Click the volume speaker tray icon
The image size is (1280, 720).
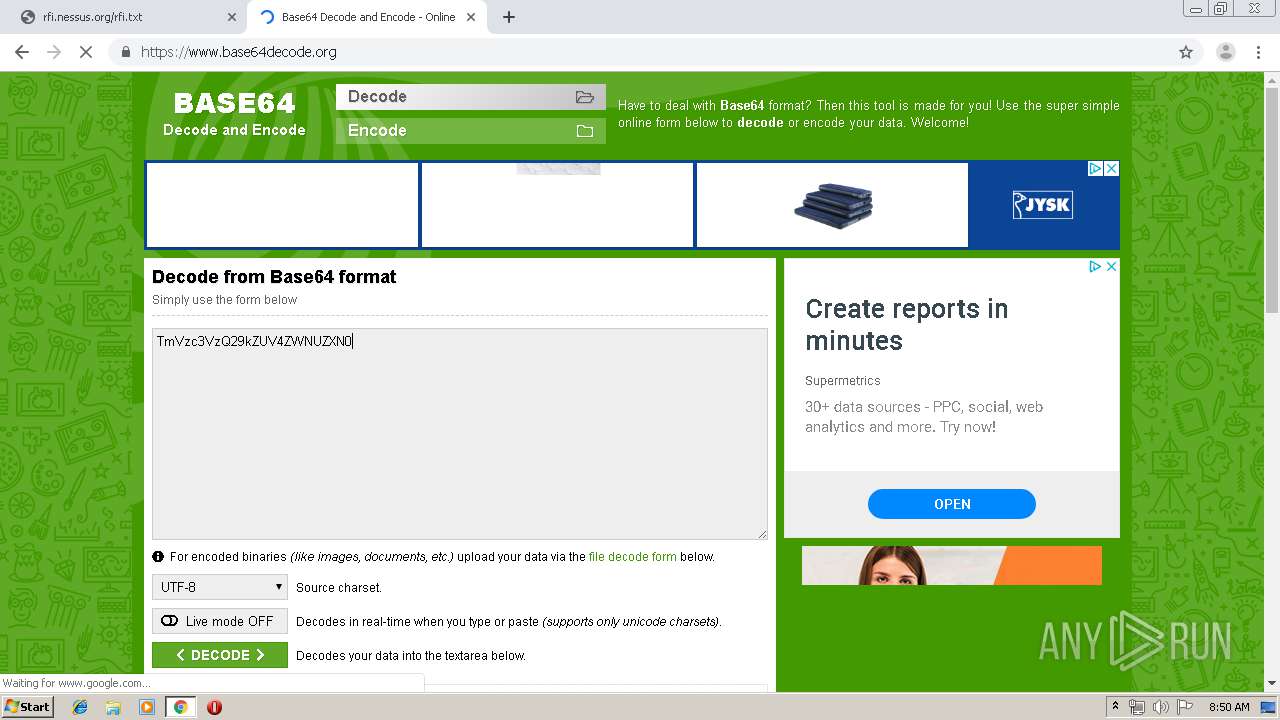[x=1160, y=707]
